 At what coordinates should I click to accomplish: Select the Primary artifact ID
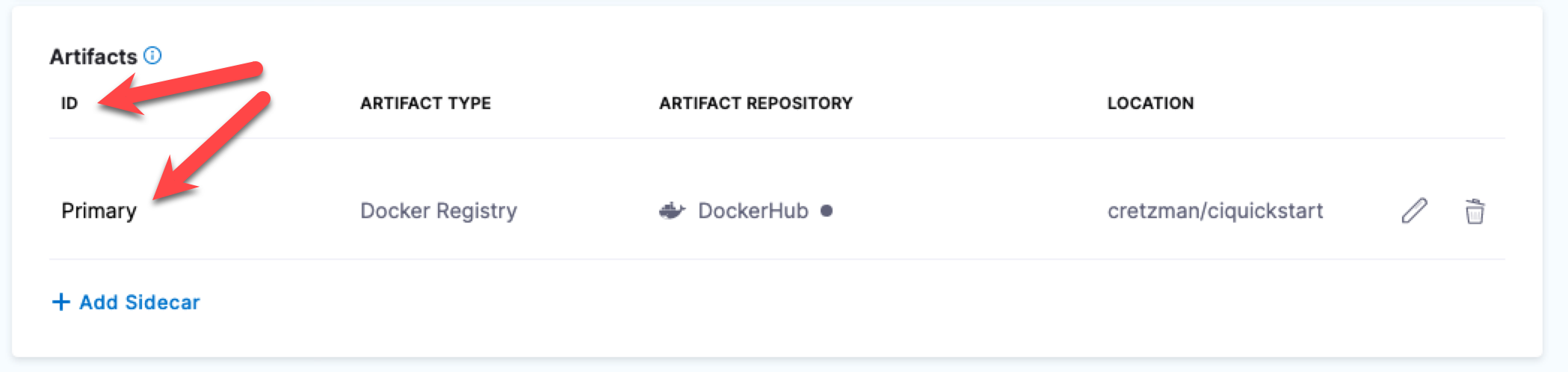click(99, 211)
